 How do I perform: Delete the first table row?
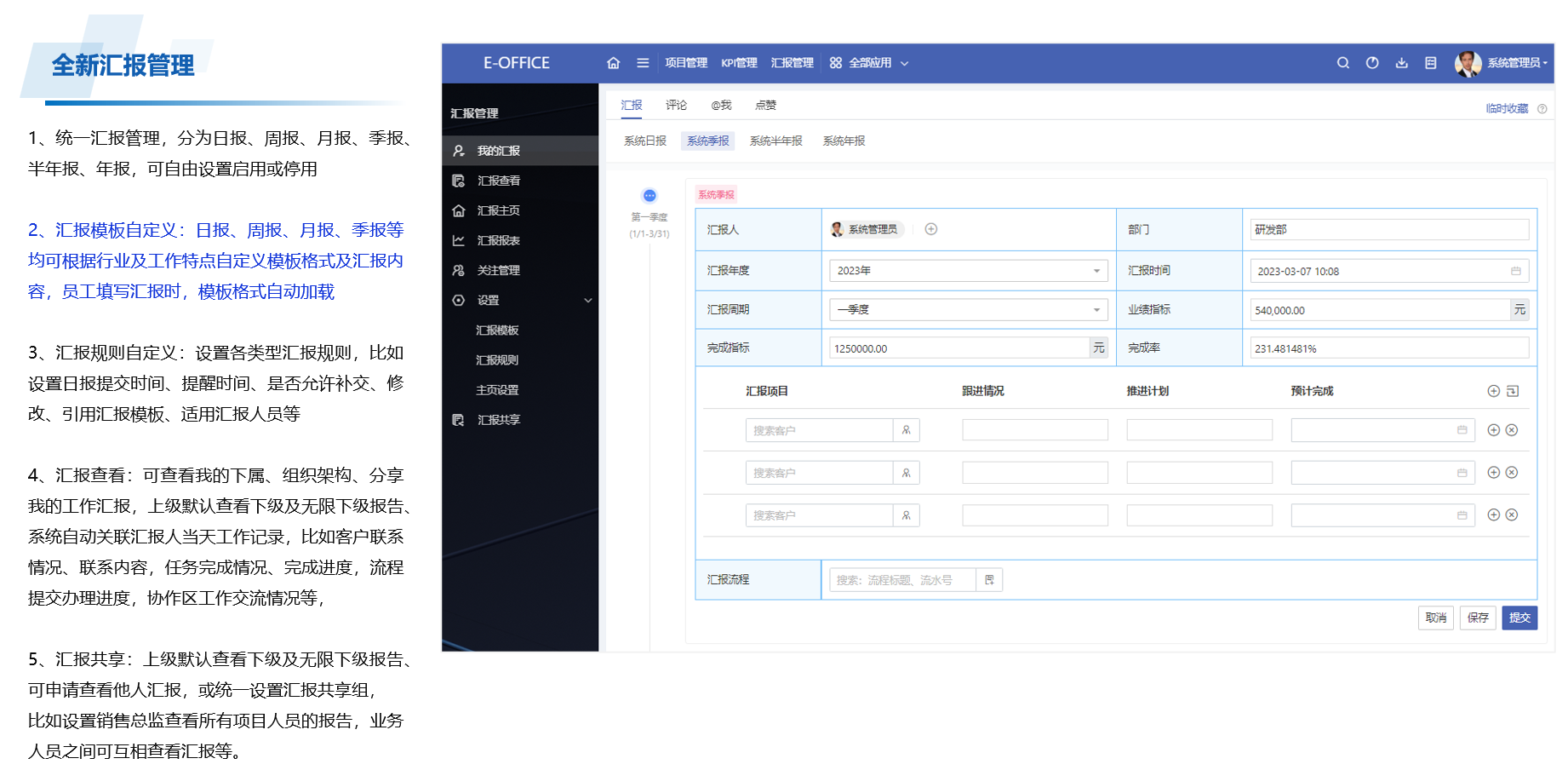pos(1512,430)
